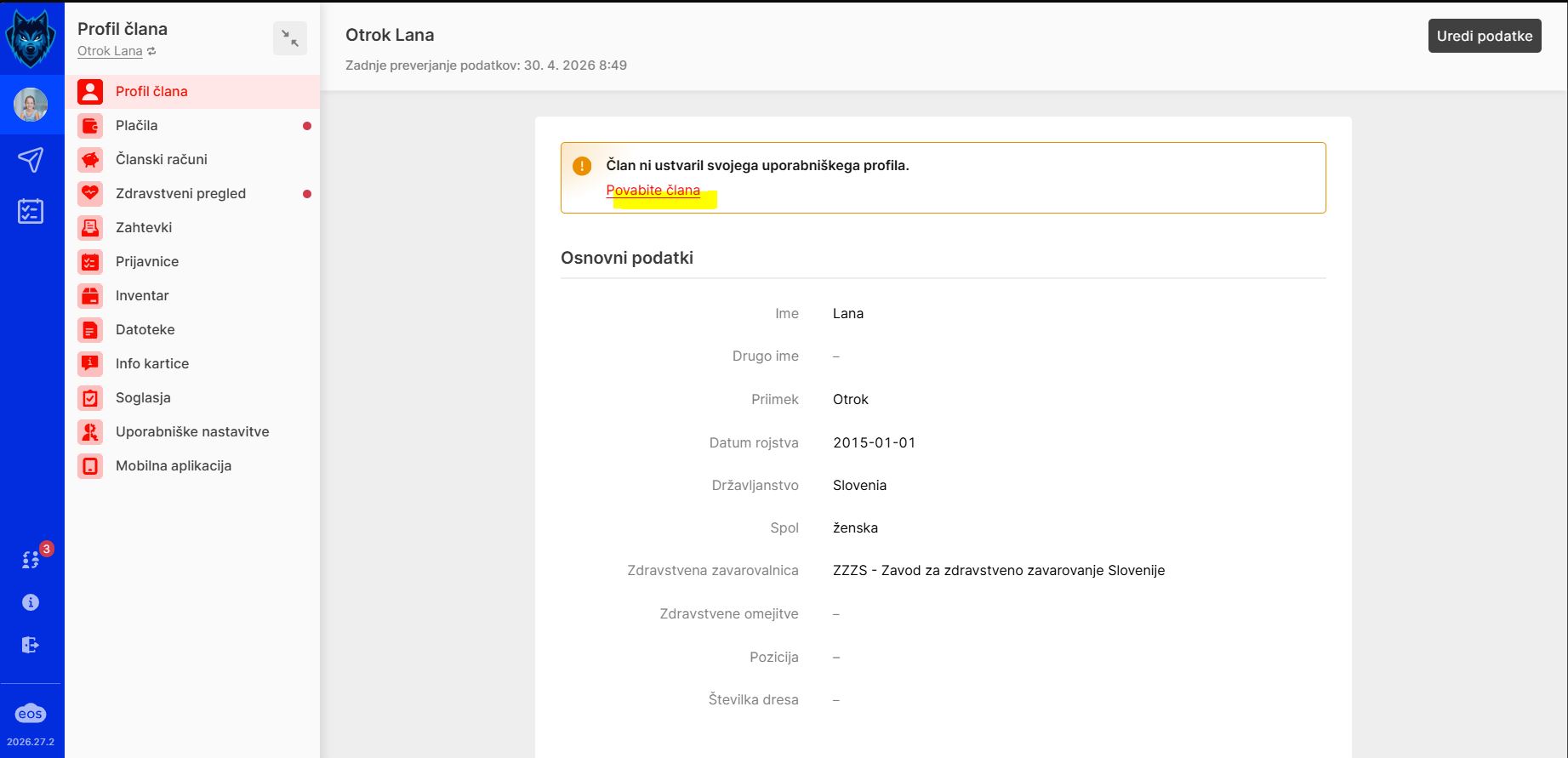This screenshot has width=1568, height=758.
Task: Click the Državljanstvo value Slovenia
Action: click(x=859, y=485)
